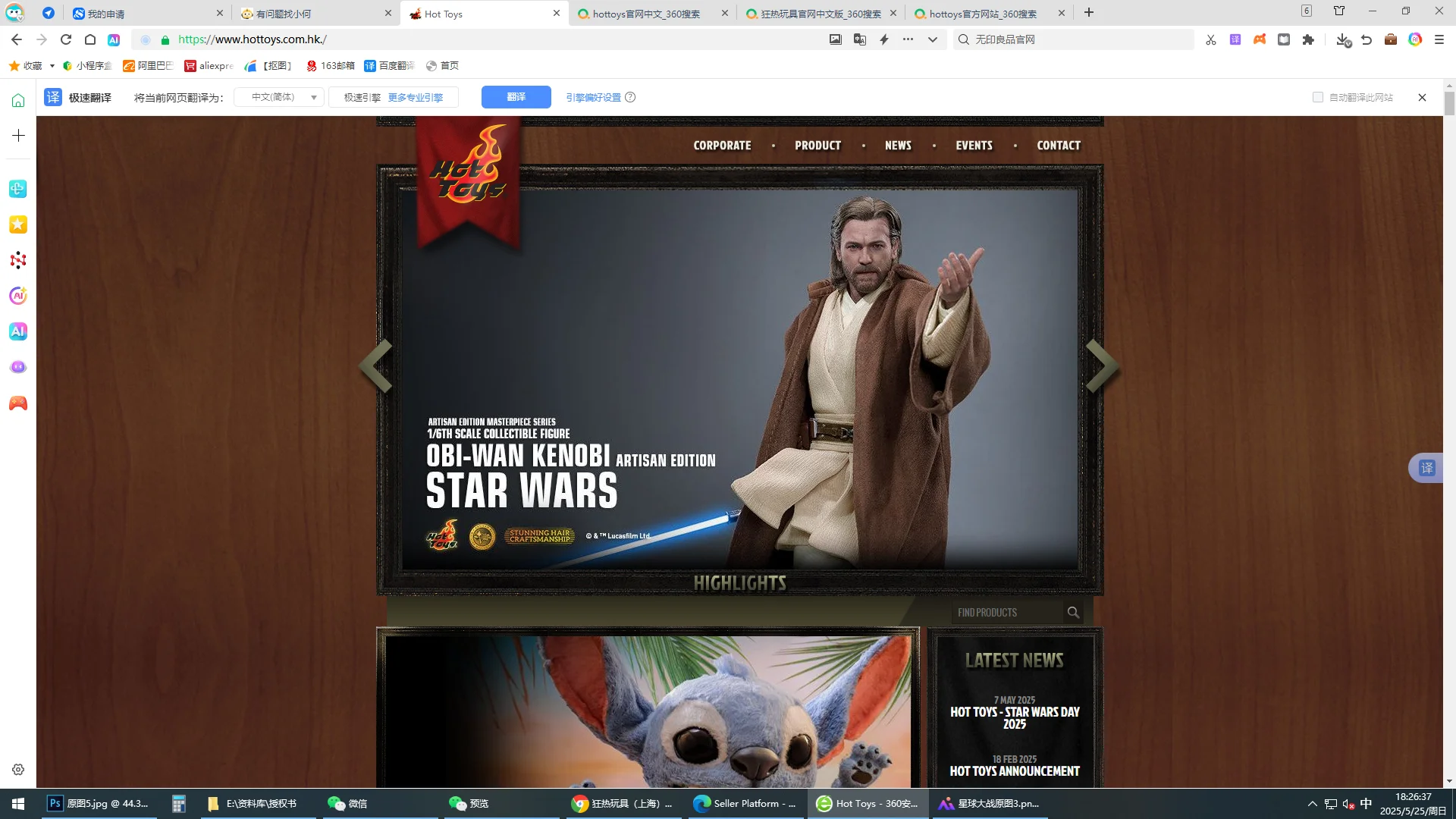Open the NEWS menu
The height and width of the screenshot is (819, 1456).
[x=898, y=146]
